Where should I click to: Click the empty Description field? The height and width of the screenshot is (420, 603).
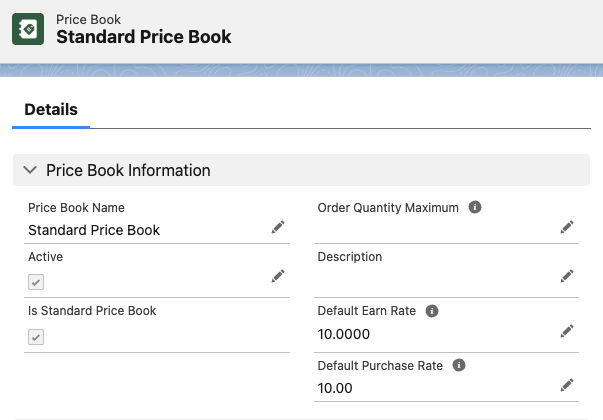coord(430,278)
